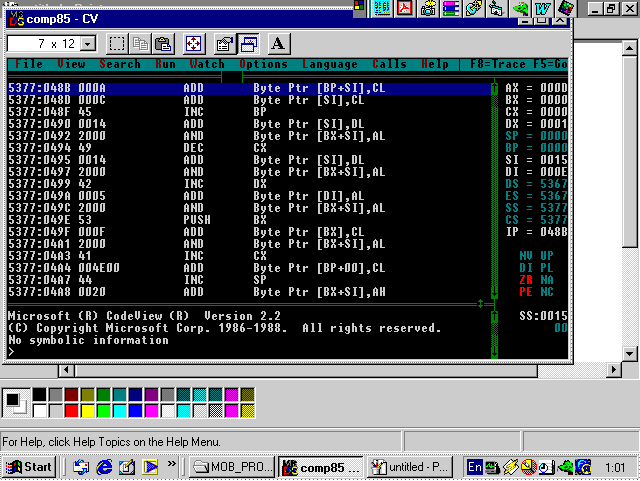The image size is (640, 481).
Task: Switch to Full screen with the arrows icon
Action: pos(193,44)
